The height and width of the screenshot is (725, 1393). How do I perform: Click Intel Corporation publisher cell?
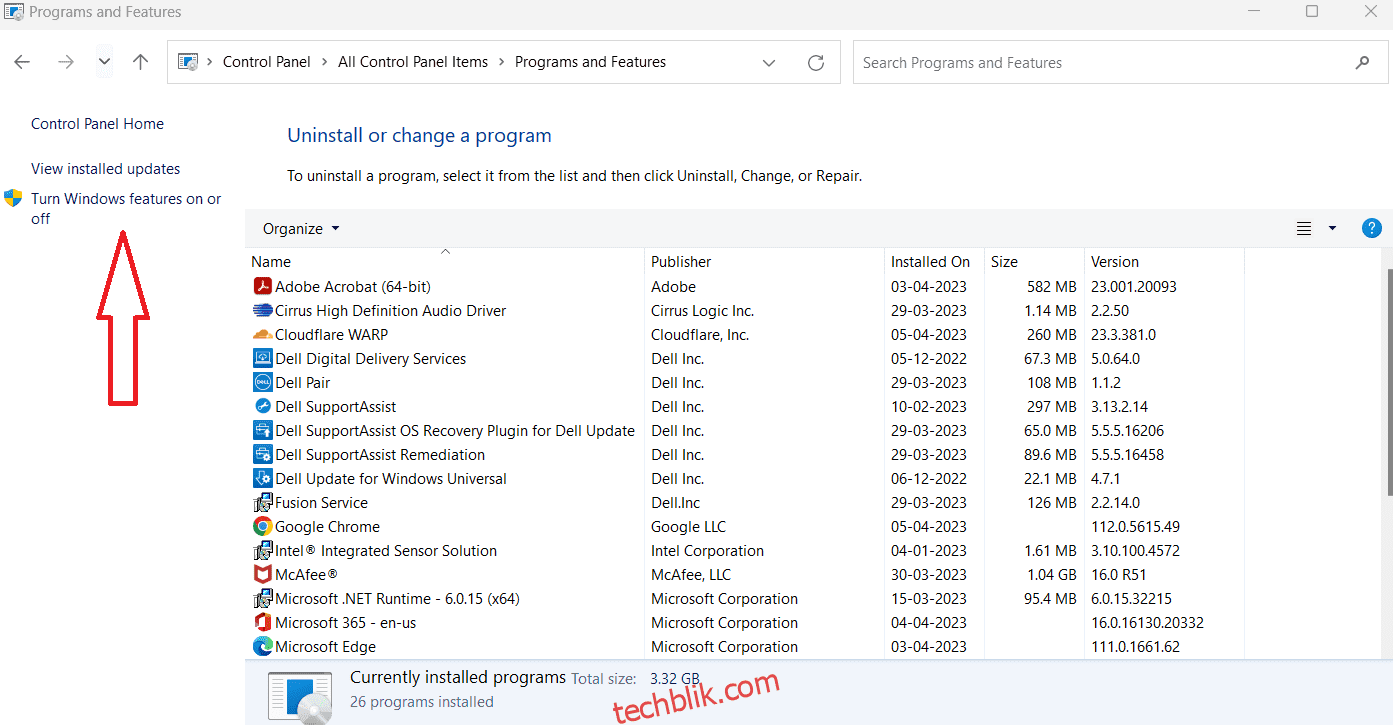tap(707, 551)
